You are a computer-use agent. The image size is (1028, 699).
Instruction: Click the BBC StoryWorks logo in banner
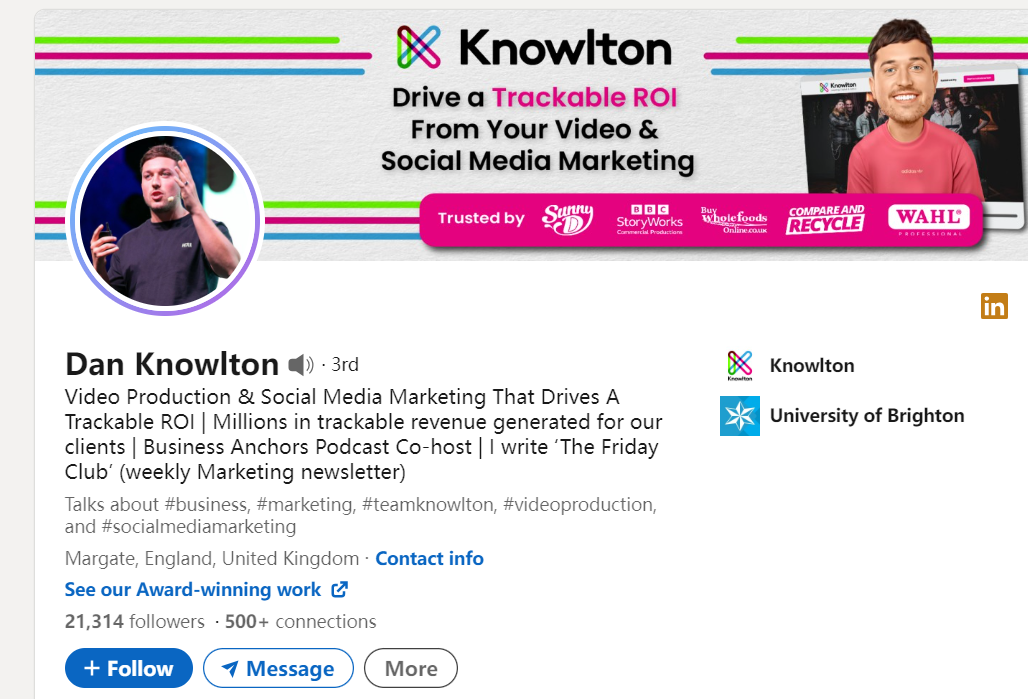pos(649,219)
